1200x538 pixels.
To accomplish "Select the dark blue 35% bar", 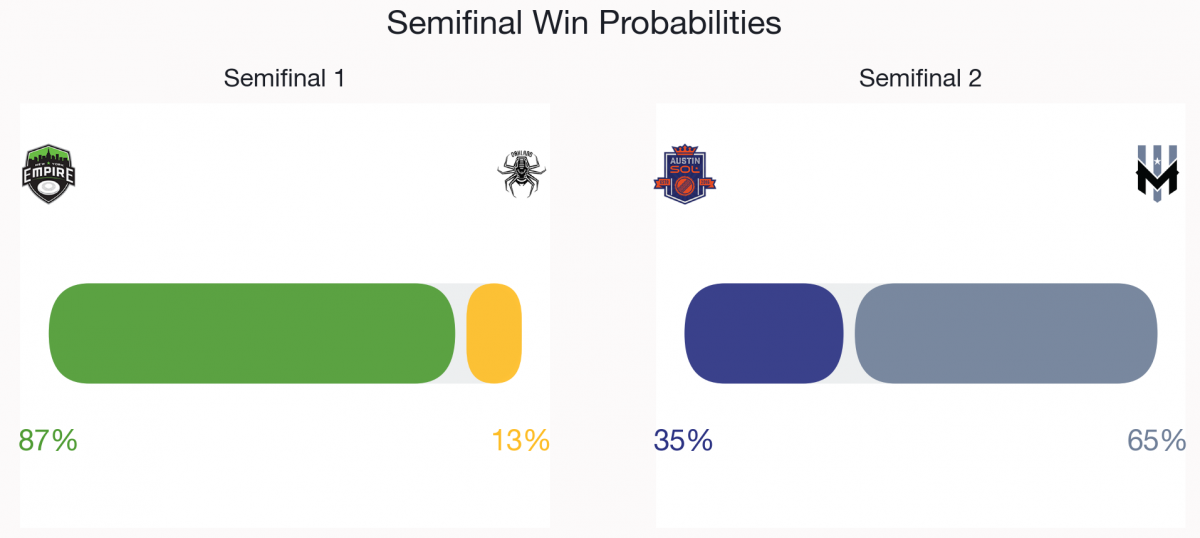I will tap(764, 333).
